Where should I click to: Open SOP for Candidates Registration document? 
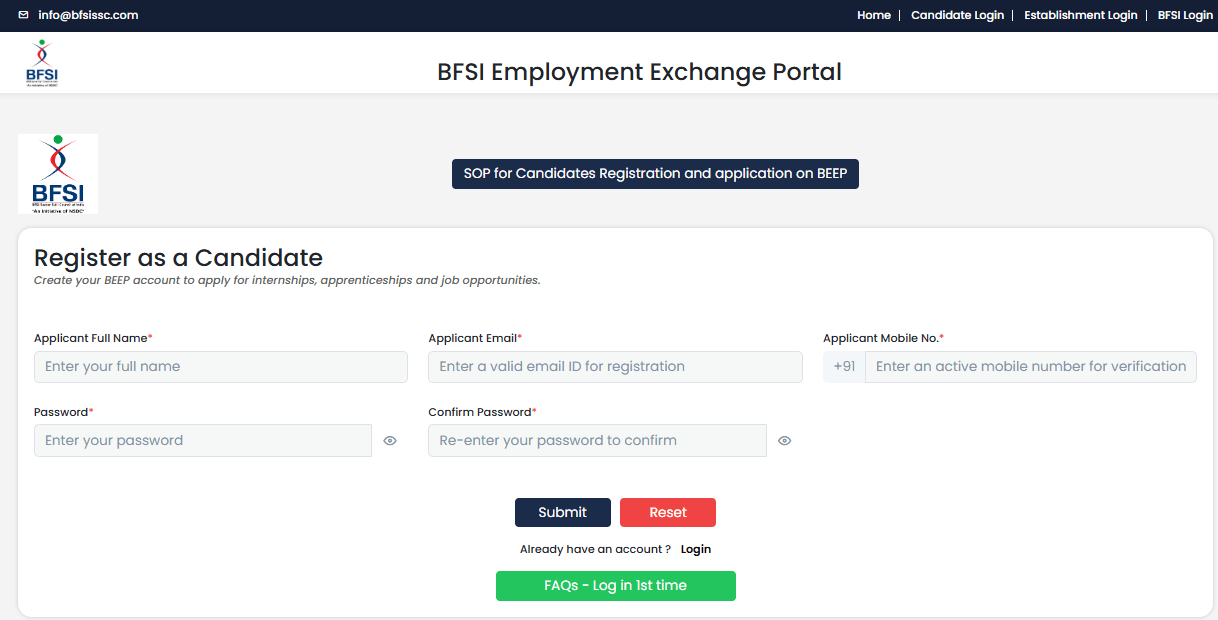tap(655, 173)
